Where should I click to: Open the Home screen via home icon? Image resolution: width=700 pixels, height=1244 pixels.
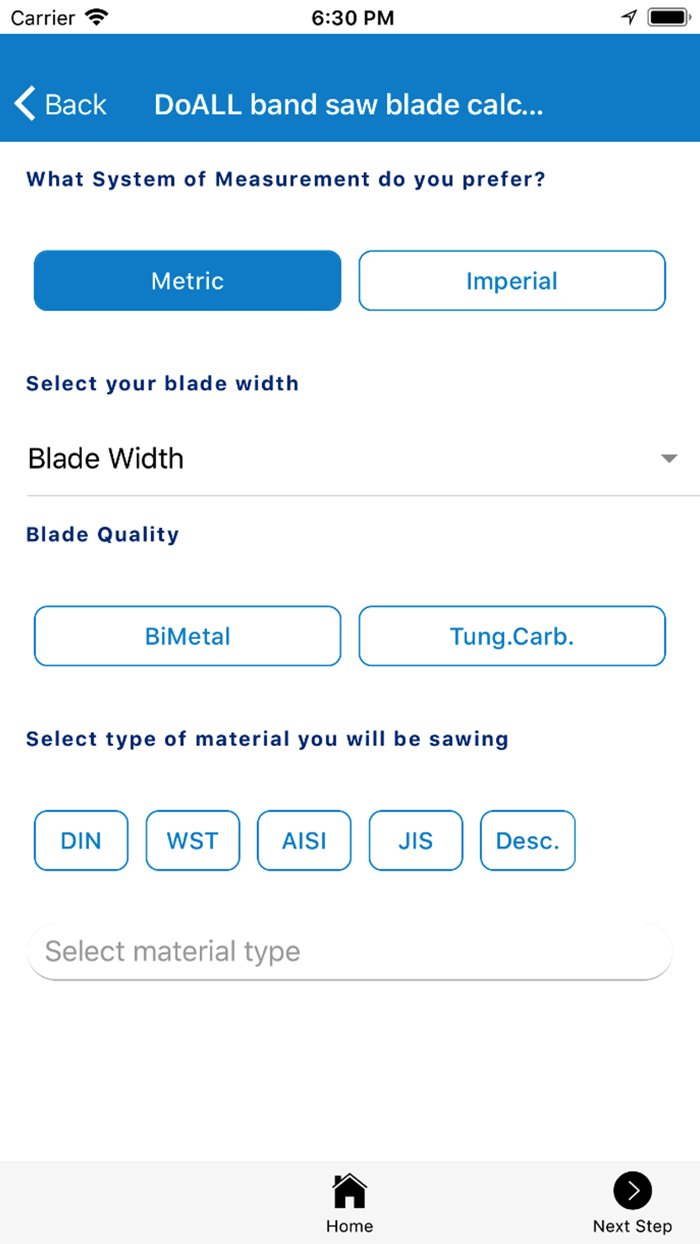point(349,1190)
